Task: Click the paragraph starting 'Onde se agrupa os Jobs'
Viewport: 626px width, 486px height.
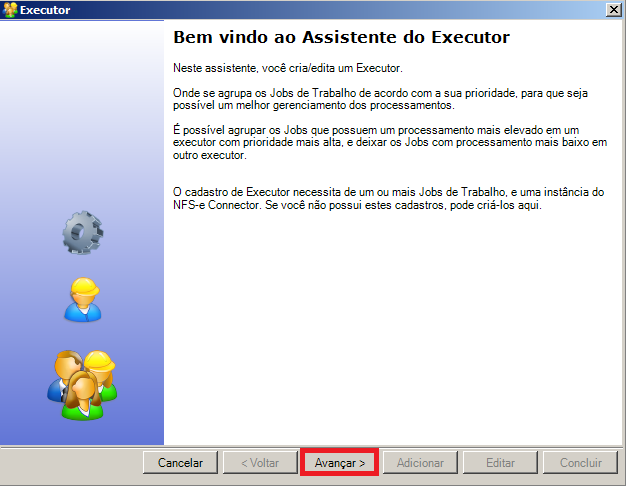Action: [x=380, y=99]
